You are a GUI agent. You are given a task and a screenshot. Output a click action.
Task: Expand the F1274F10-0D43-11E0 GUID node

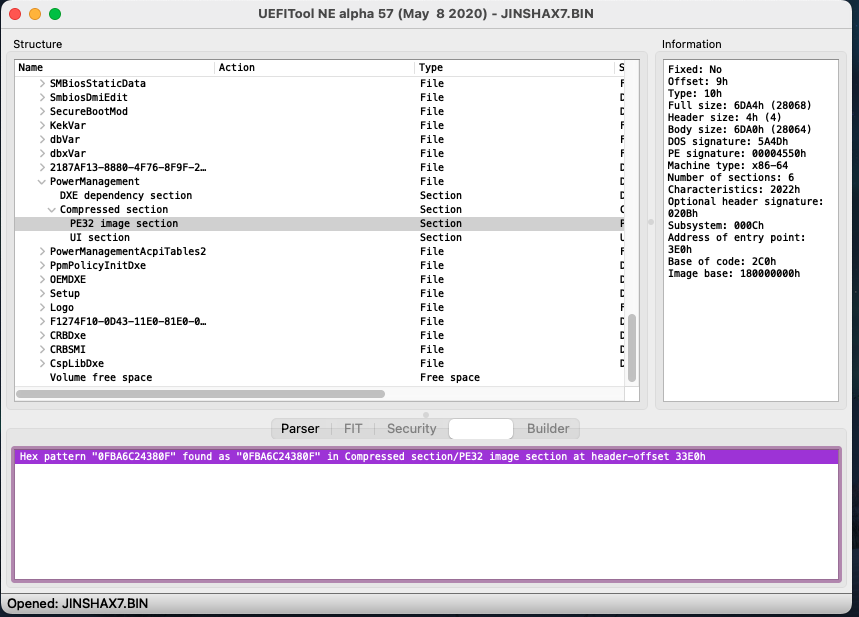click(42, 321)
